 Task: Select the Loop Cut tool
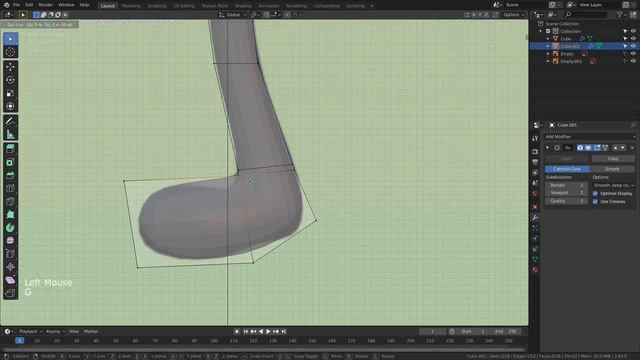pyautogui.click(x=11, y=189)
